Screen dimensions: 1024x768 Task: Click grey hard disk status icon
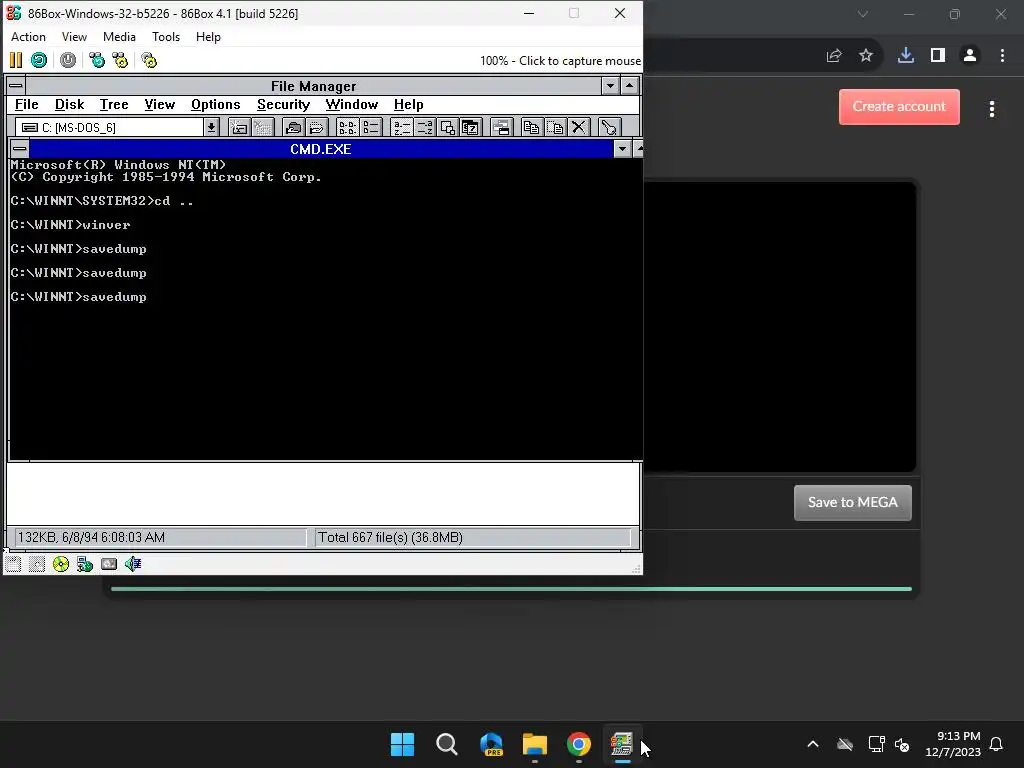pos(109,564)
